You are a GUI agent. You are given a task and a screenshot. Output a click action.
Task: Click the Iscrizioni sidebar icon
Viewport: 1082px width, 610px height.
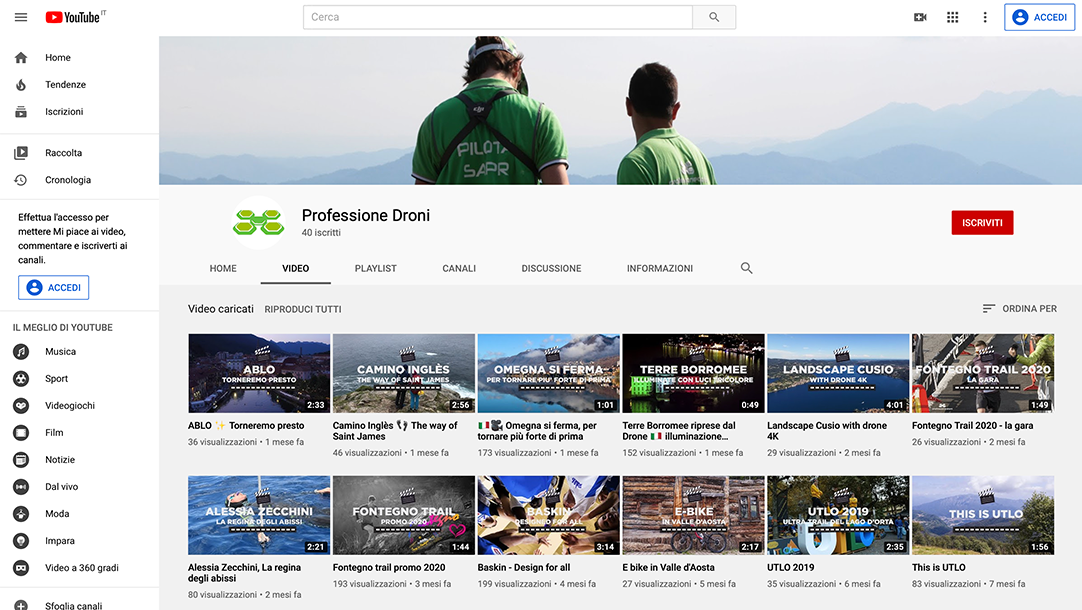click(x=21, y=111)
